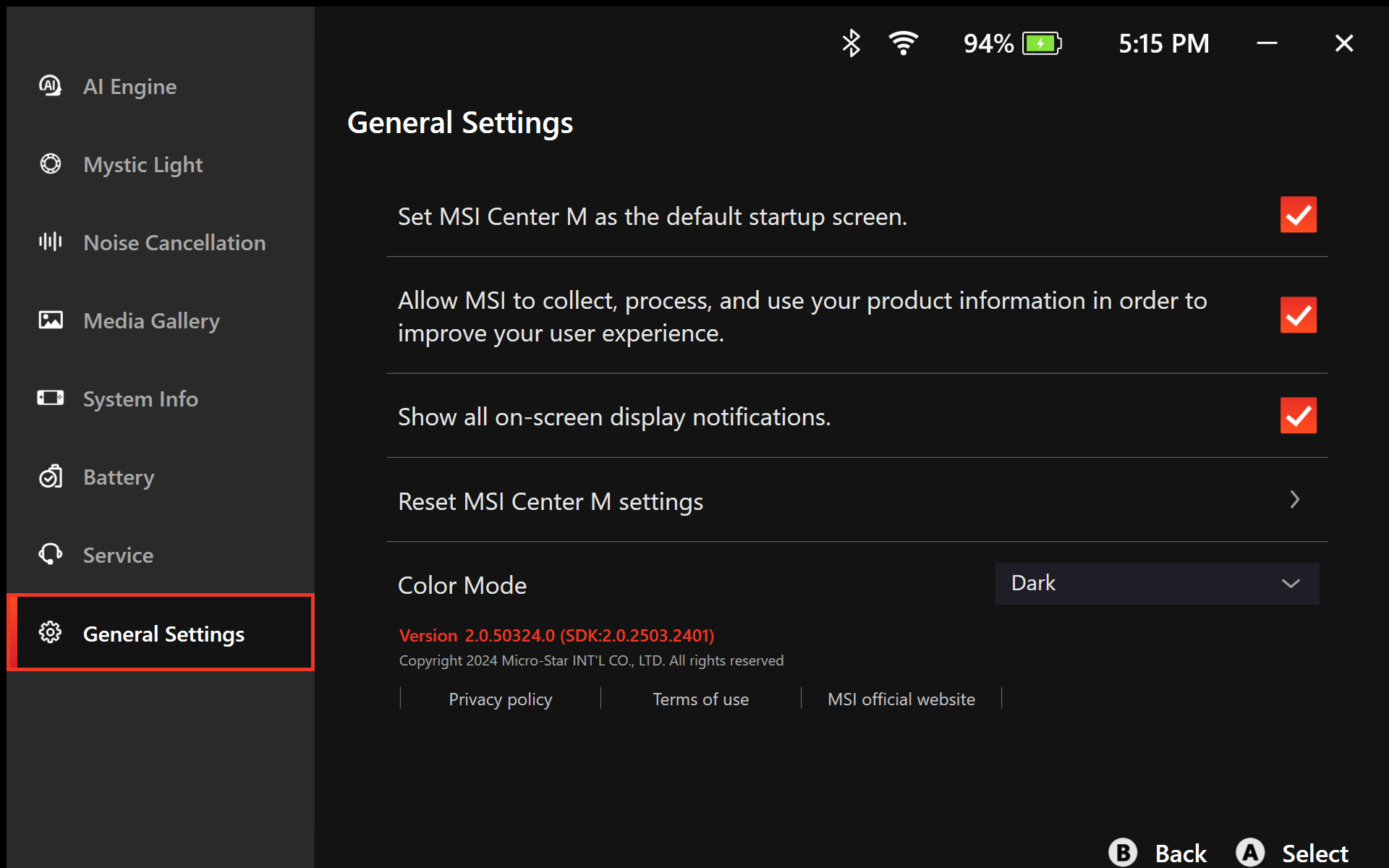
Task: Click chevron next to Reset MSI Center M settings
Action: coord(1294,500)
